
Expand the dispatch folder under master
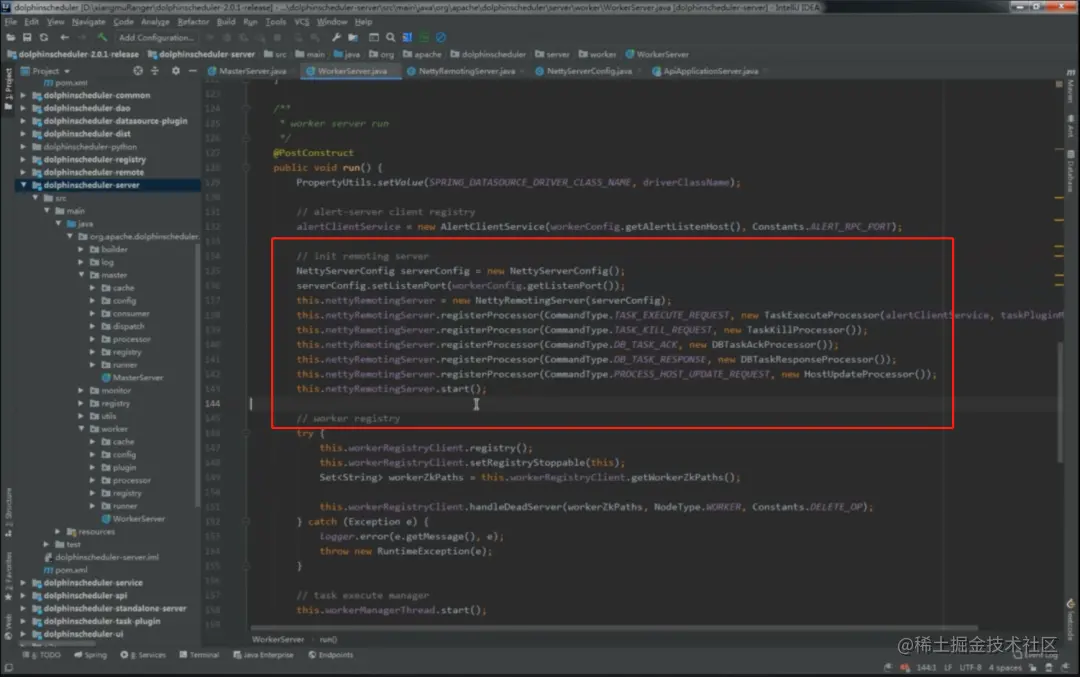[93, 326]
